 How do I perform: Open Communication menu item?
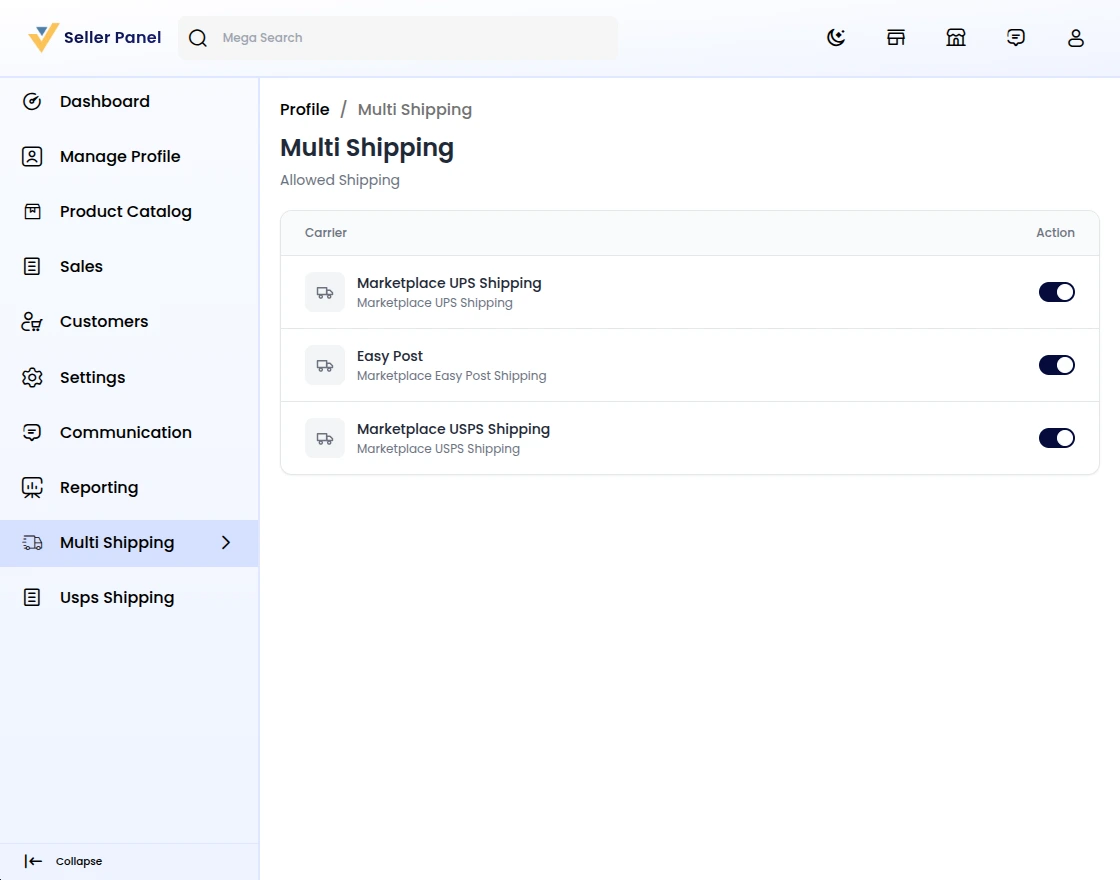pos(126,432)
